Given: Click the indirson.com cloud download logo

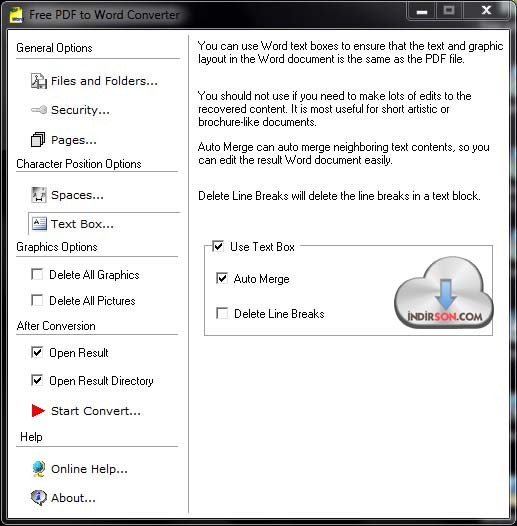Looking at the screenshot, I should 444,293.
